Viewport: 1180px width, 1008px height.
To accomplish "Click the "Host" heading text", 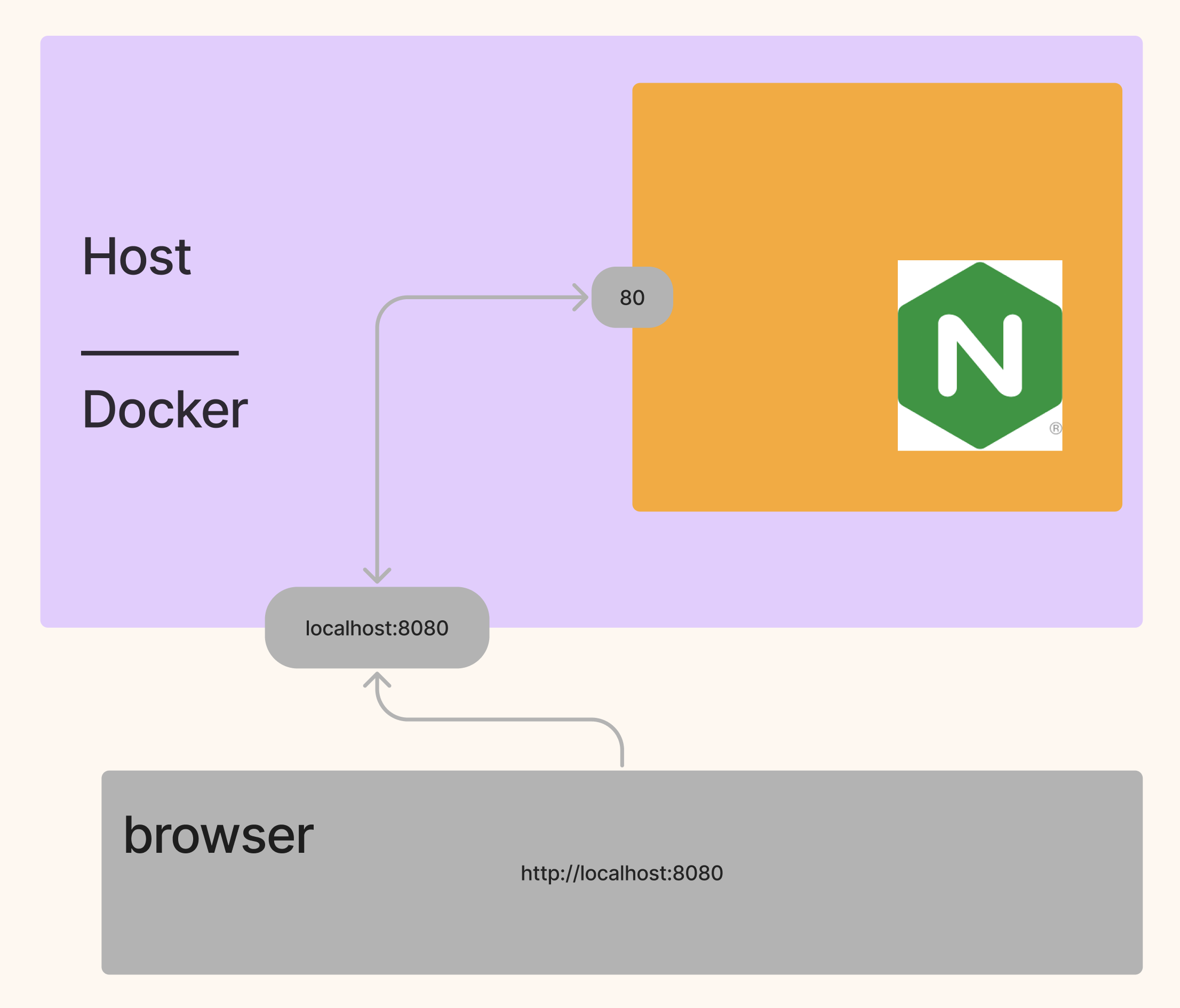I will [137, 257].
